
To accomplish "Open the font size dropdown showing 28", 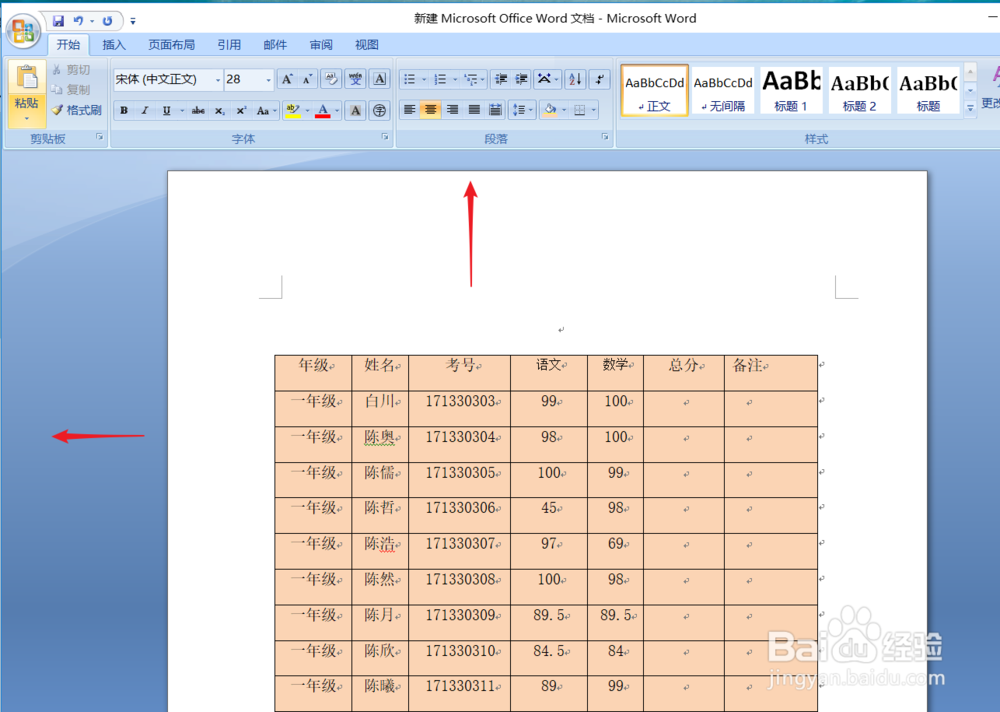I will coord(268,80).
